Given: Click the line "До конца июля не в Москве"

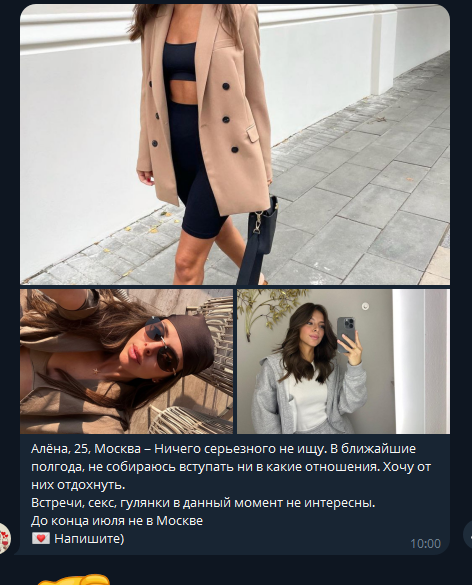Looking at the screenshot, I should pos(117,520).
